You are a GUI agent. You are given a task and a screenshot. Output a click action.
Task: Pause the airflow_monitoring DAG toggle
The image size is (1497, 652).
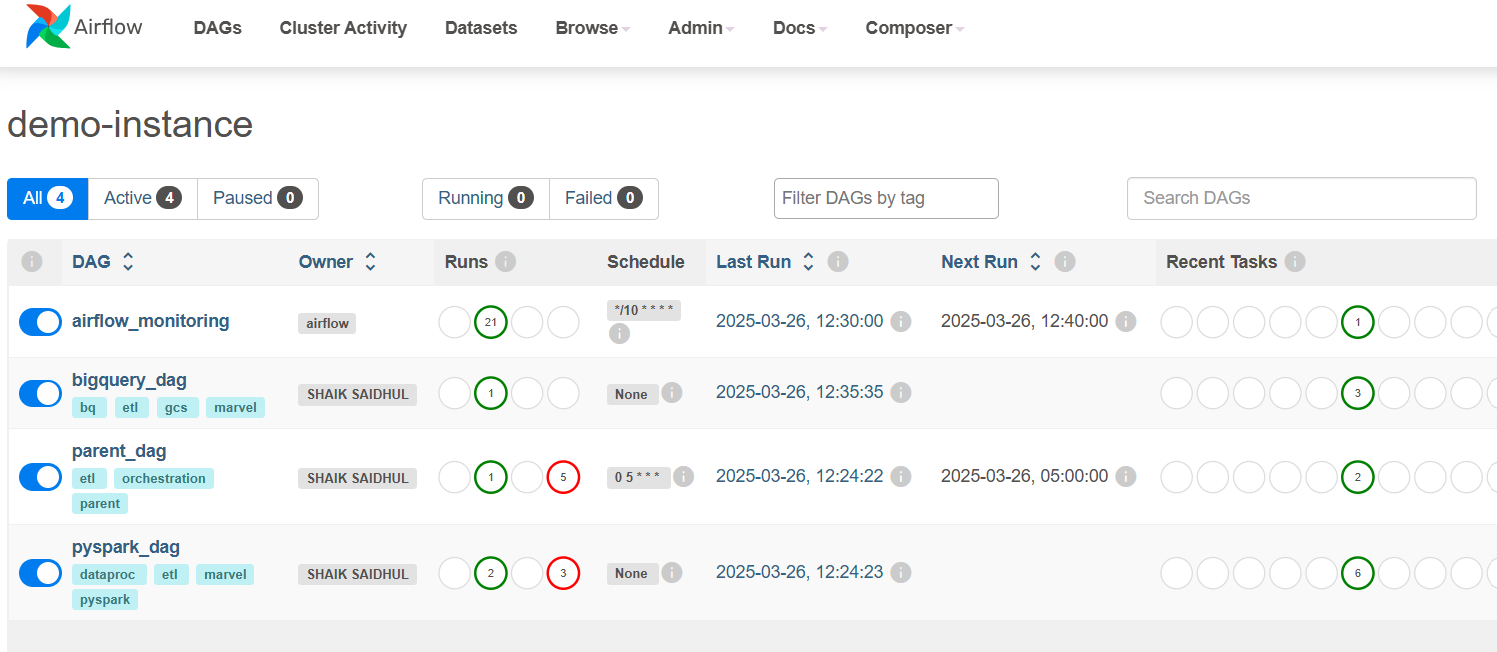[x=40, y=322]
